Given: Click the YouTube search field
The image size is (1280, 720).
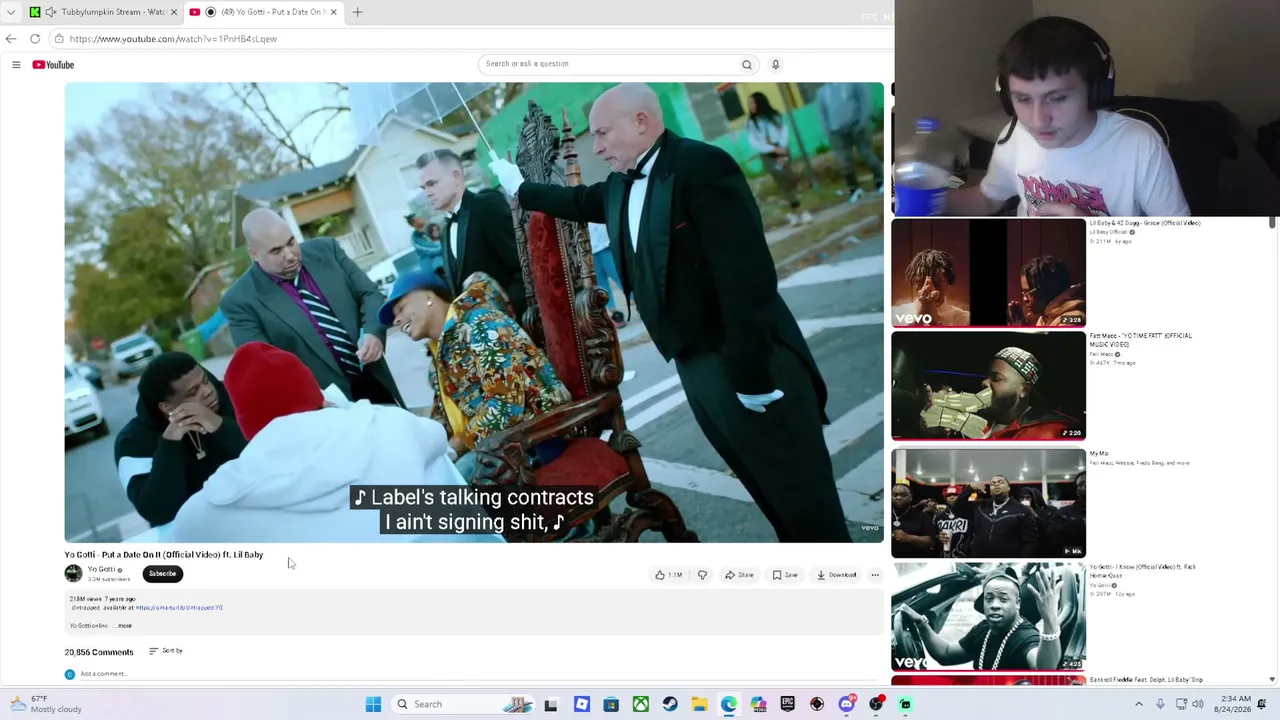Looking at the screenshot, I should 608,64.
